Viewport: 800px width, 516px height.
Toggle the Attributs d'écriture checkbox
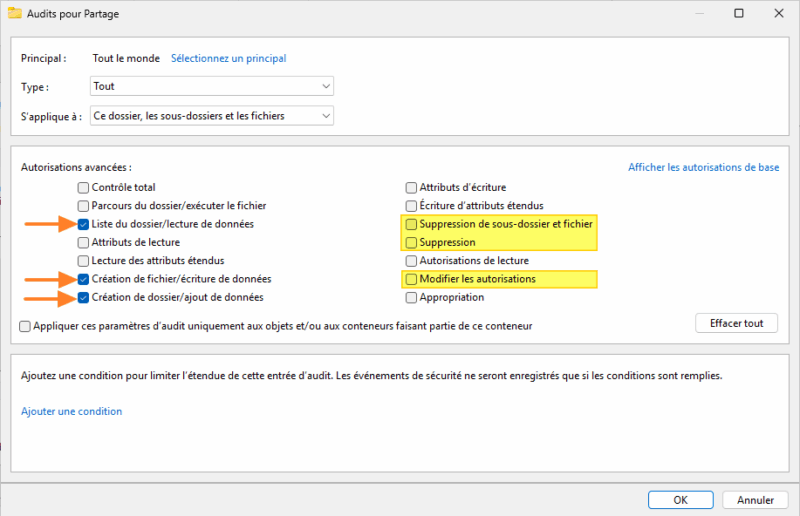[411, 187]
